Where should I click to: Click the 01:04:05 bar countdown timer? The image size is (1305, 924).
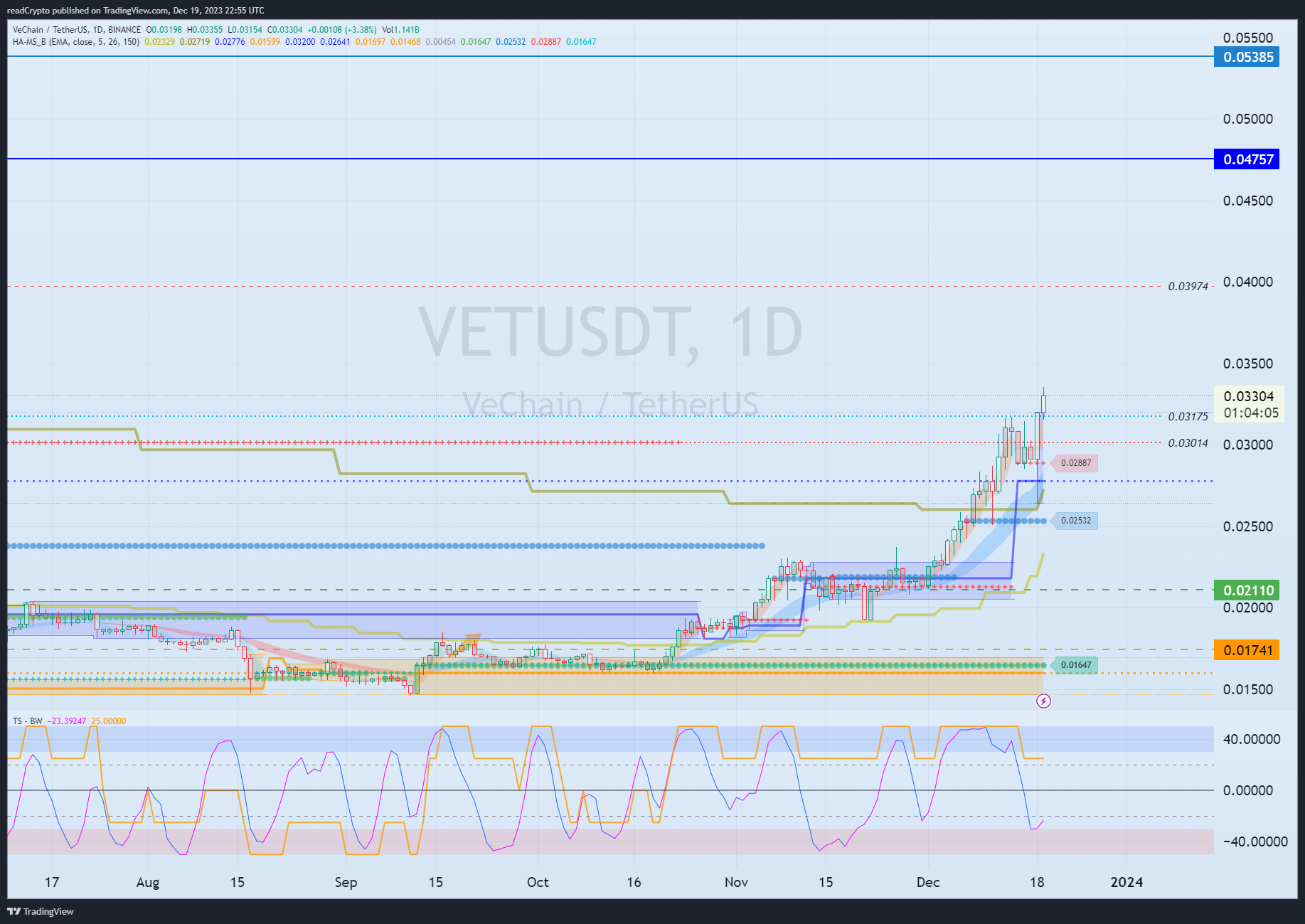(x=1251, y=413)
